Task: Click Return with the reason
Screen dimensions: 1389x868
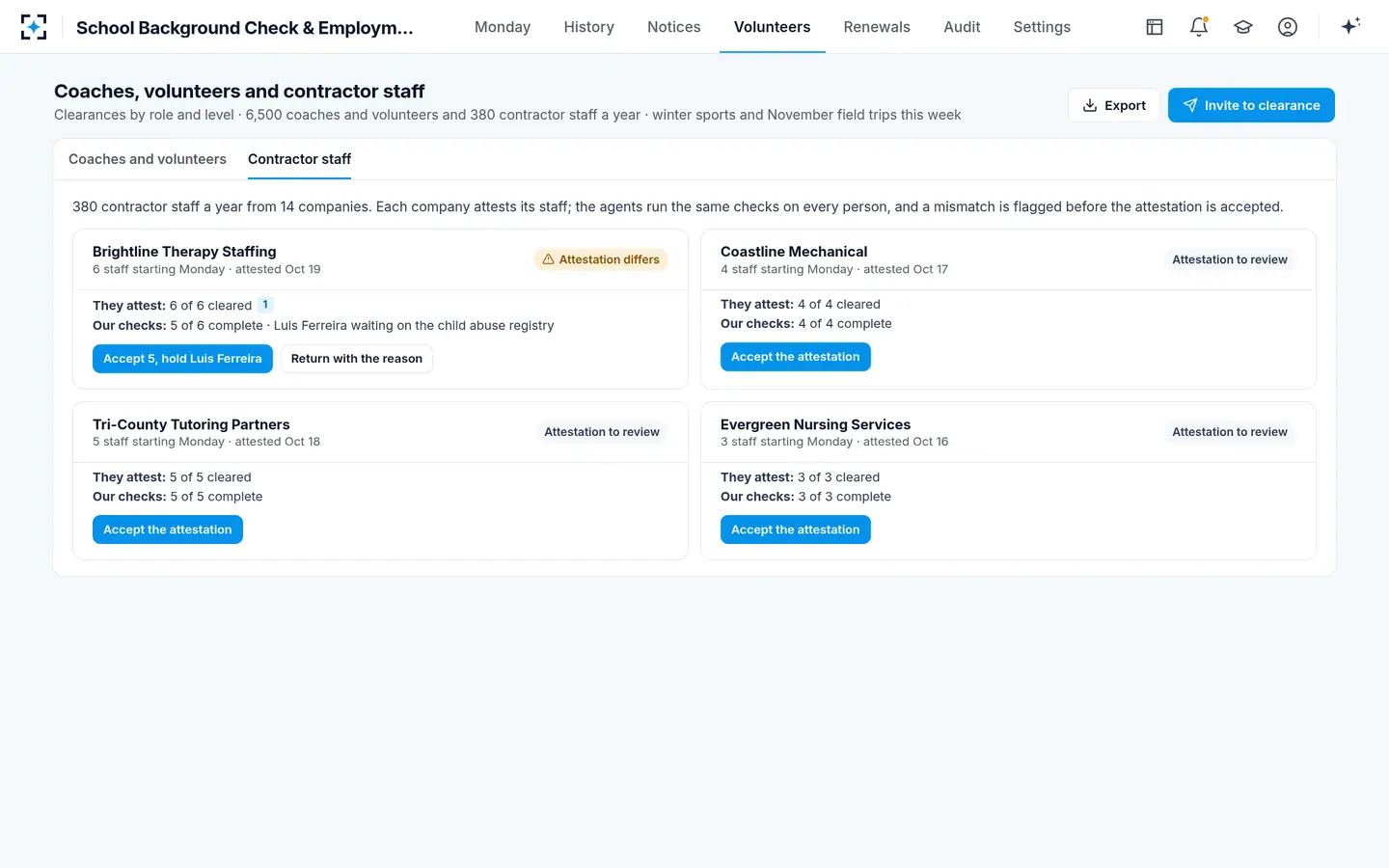Action: coord(357,359)
